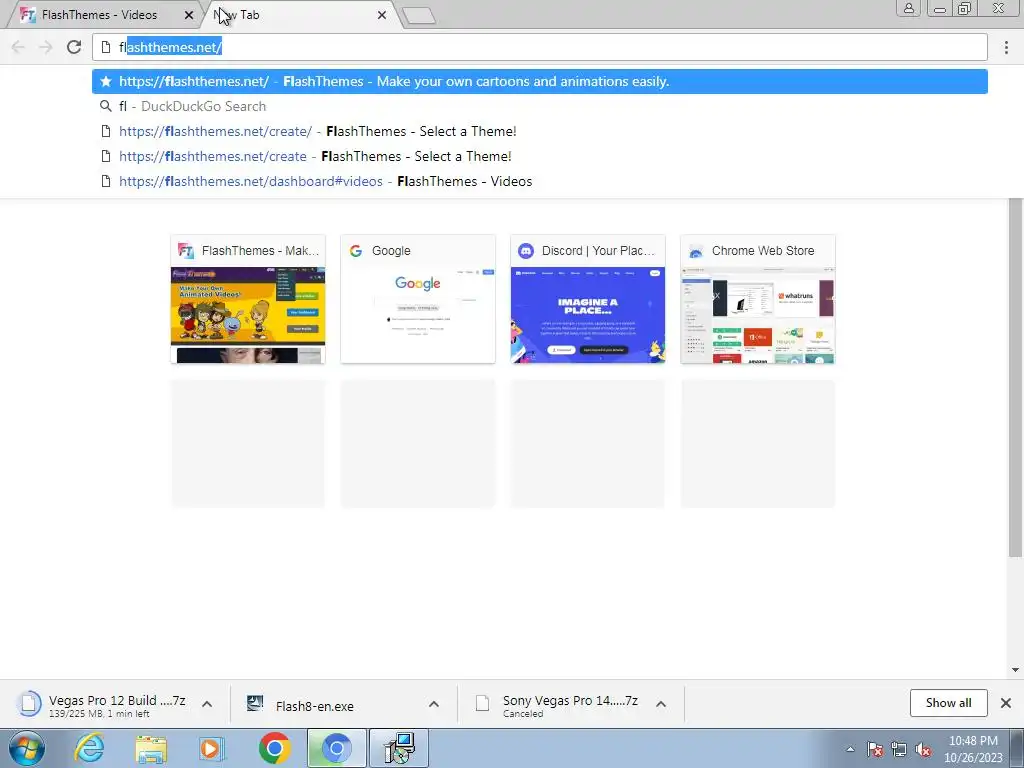Close the New Tab tab
This screenshot has height=768, width=1024.
coord(382,15)
